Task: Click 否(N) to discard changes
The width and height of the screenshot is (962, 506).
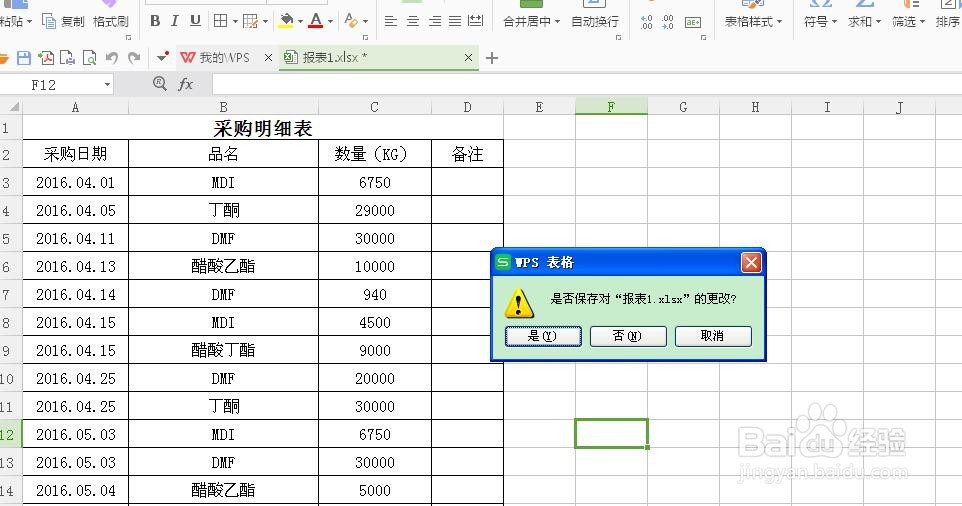Action: coord(628,336)
